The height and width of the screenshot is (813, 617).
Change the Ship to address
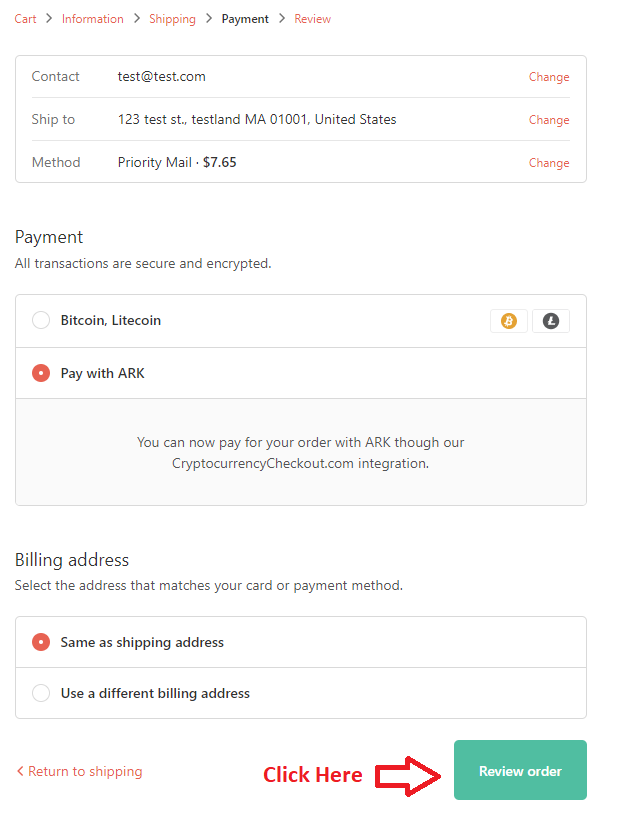click(x=549, y=120)
